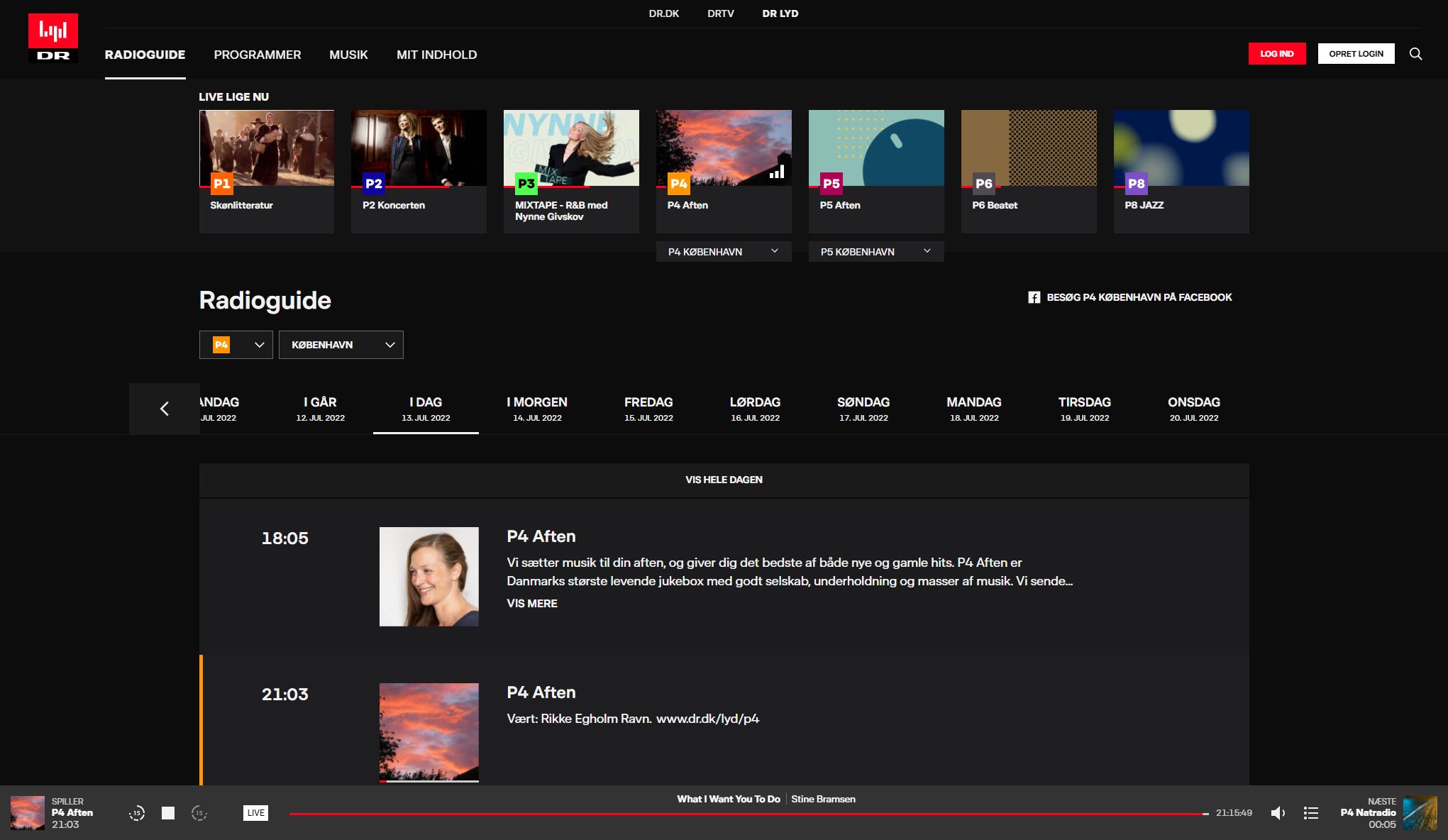Click the artist name Stine Bramsen
Image resolution: width=1448 pixels, height=840 pixels.
[x=823, y=800]
